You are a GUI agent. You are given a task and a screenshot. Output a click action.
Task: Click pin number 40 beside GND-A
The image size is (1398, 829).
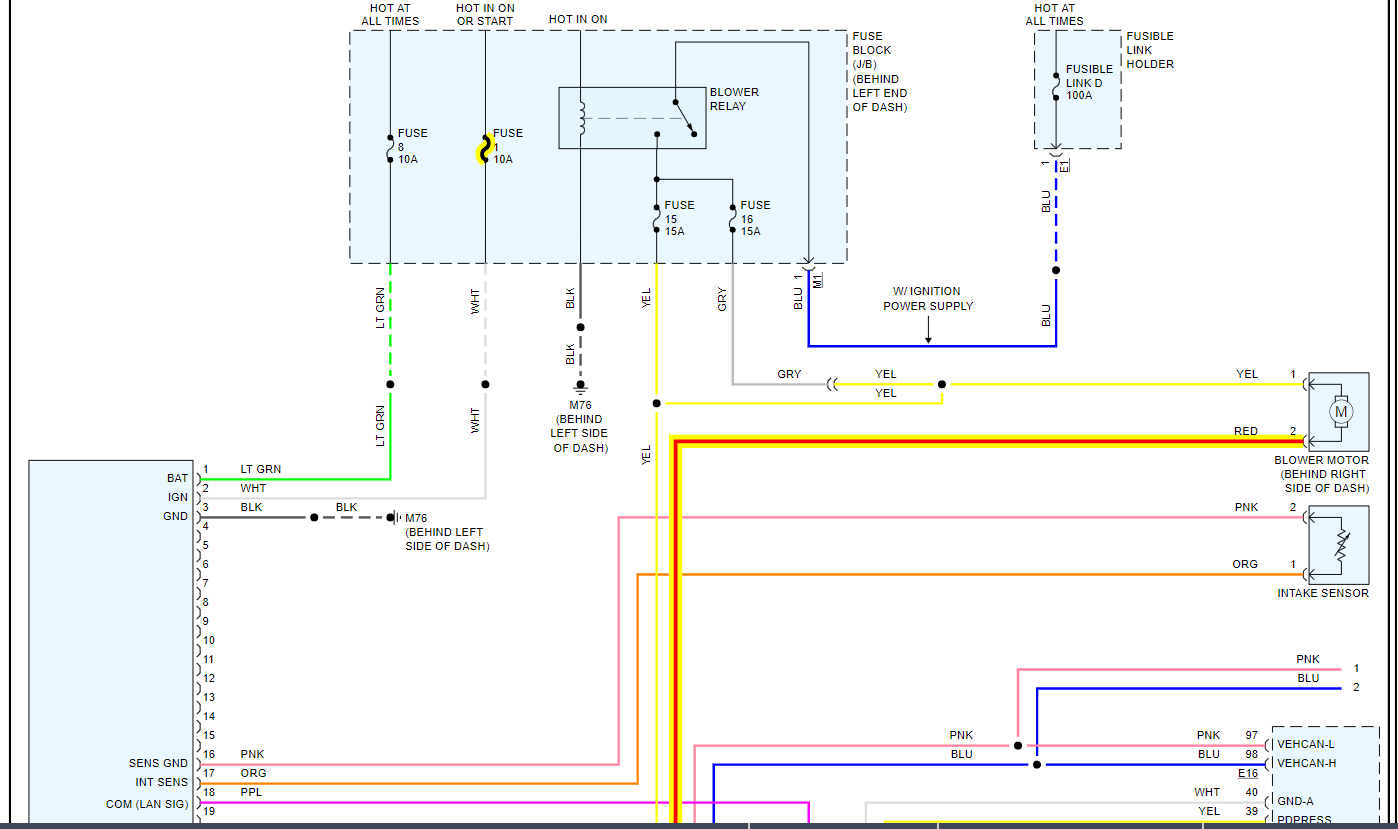coord(1251,792)
